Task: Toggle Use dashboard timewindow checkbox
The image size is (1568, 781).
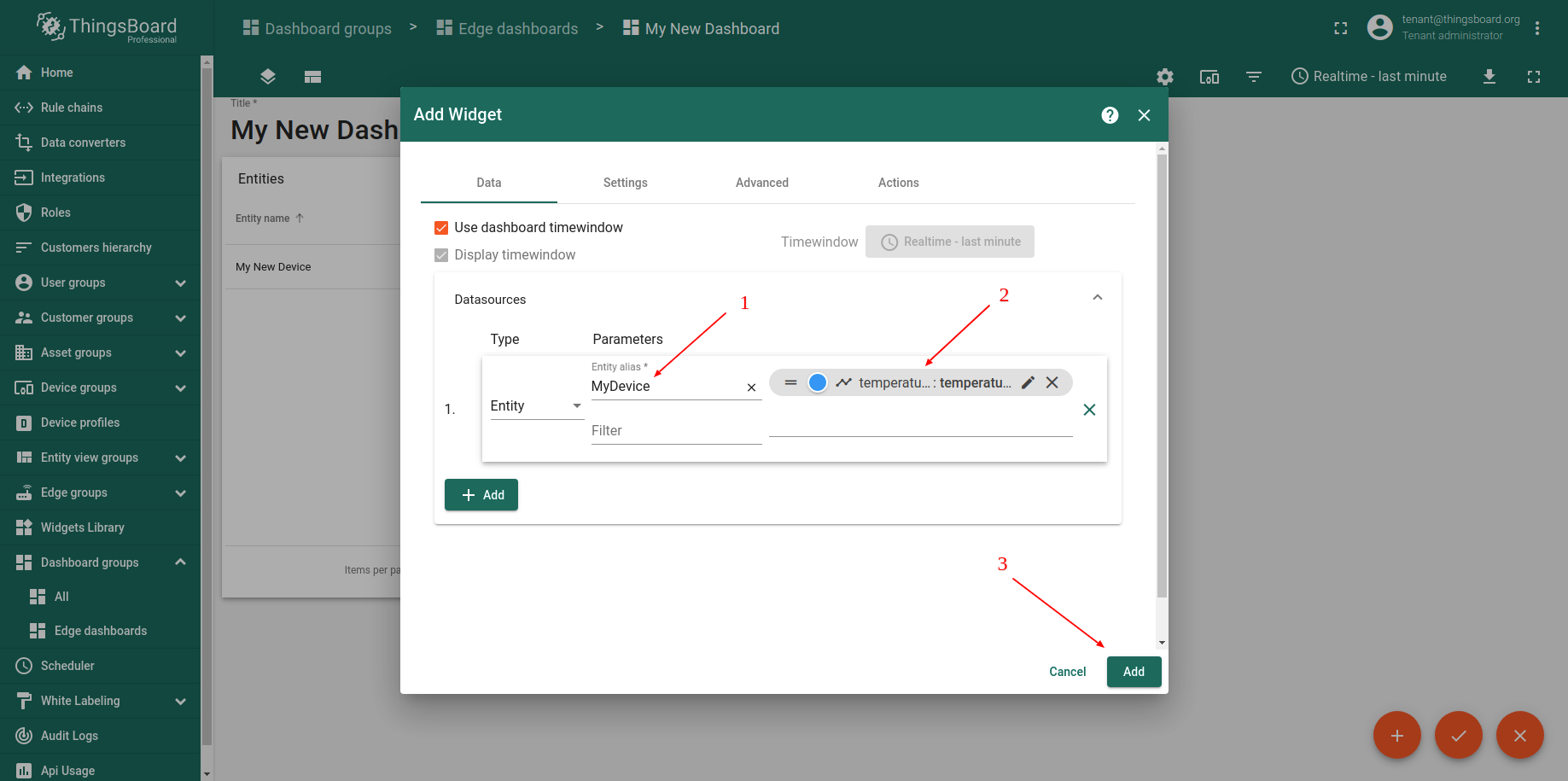Action: tap(441, 228)
